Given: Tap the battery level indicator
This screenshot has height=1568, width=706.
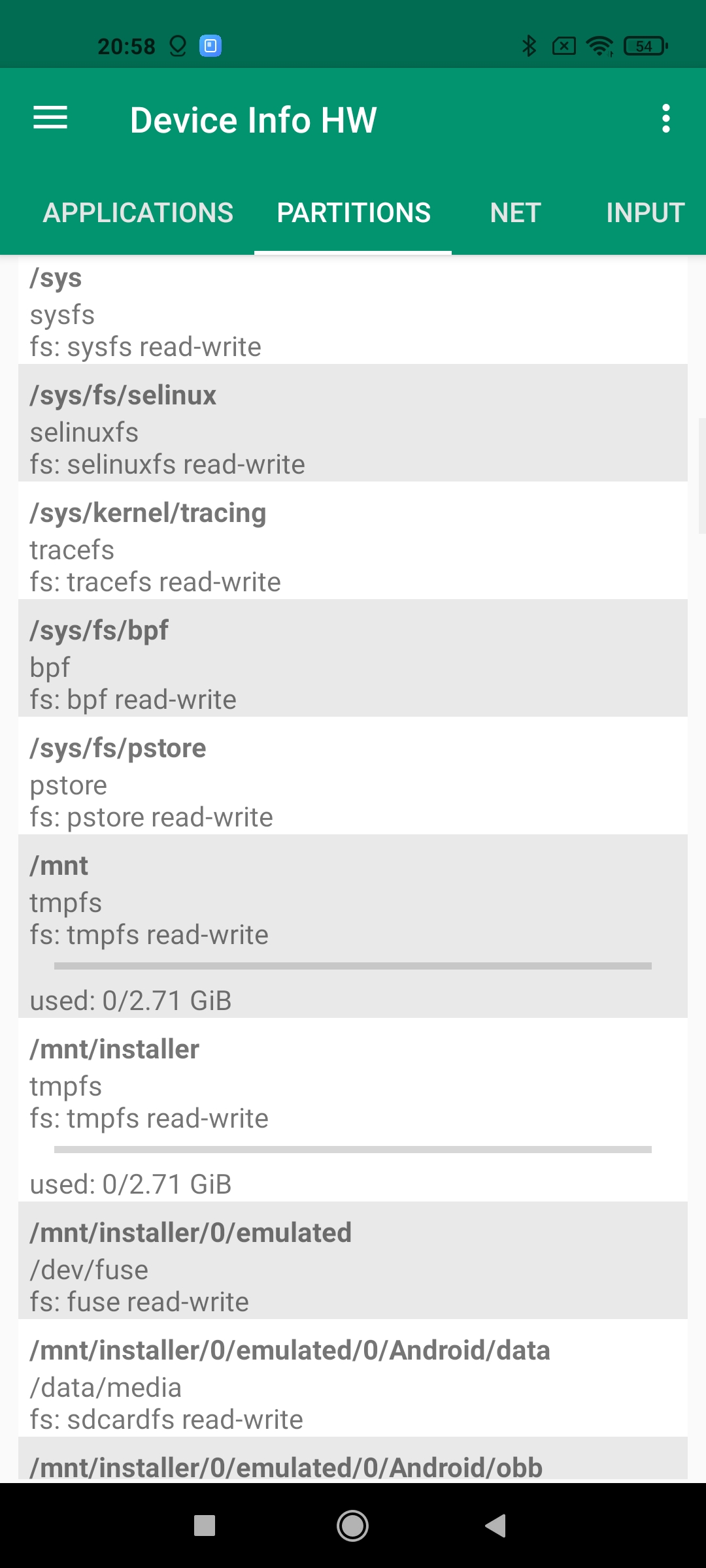Looking at the screenshot, I should tap(645, 46).
